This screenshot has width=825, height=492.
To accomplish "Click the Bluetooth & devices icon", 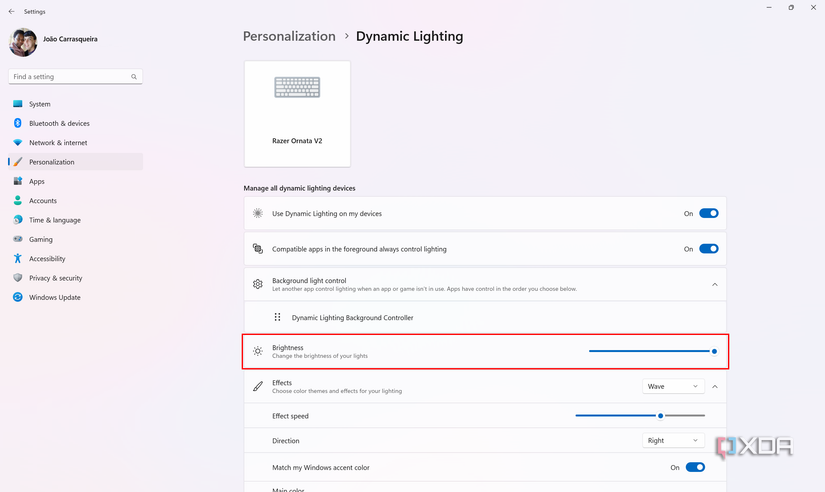I will pyautogui.click(x=18, y=123).
